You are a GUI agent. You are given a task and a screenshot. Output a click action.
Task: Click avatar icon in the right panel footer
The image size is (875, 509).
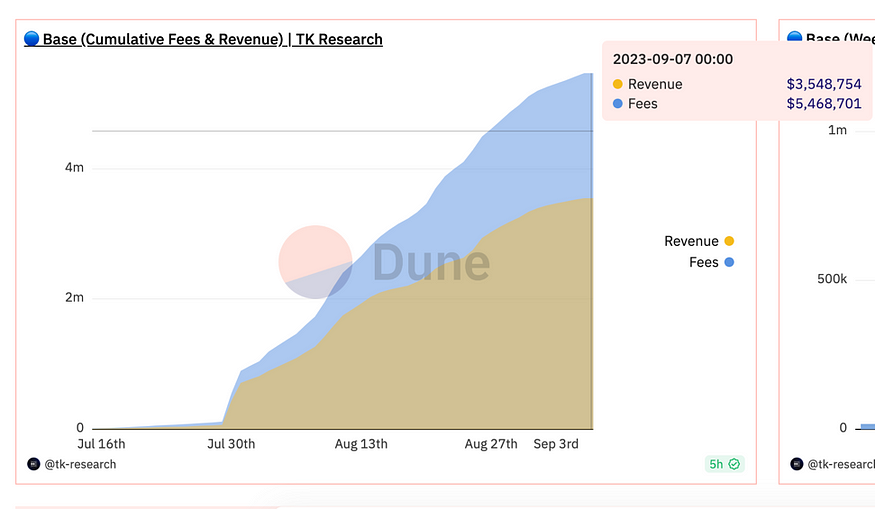pos(796,464)
